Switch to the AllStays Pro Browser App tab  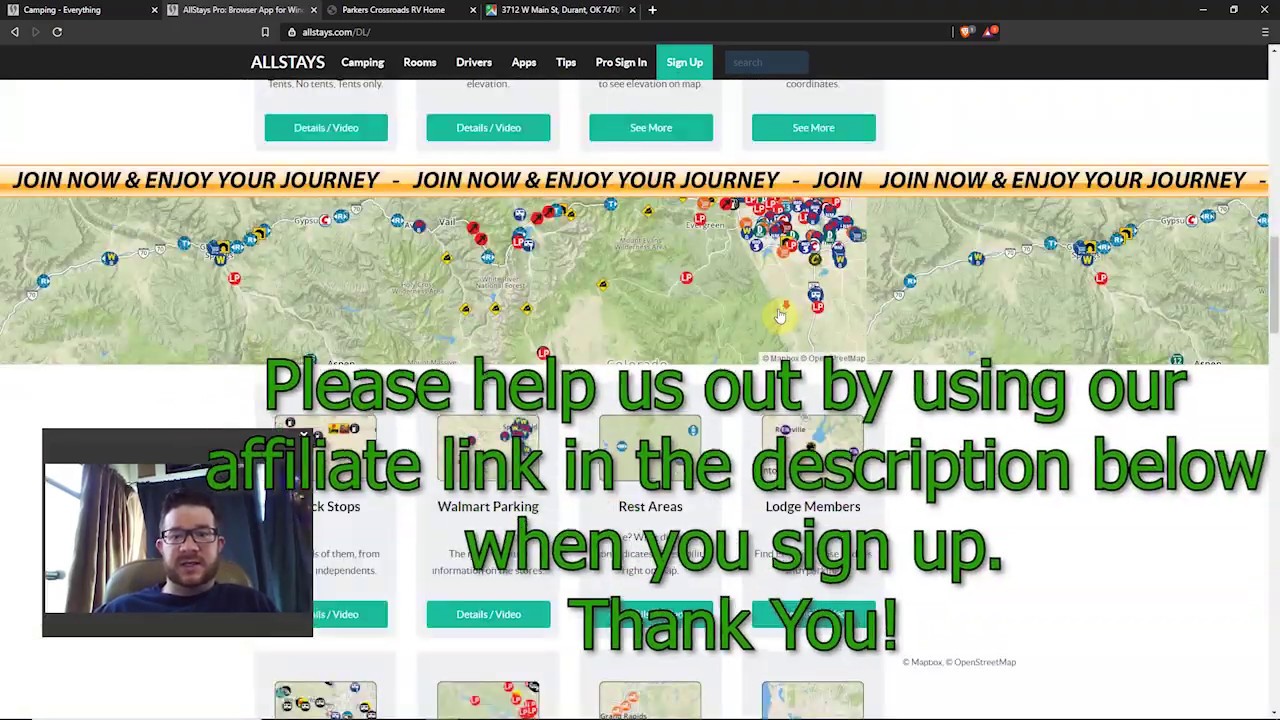point(240,10)
